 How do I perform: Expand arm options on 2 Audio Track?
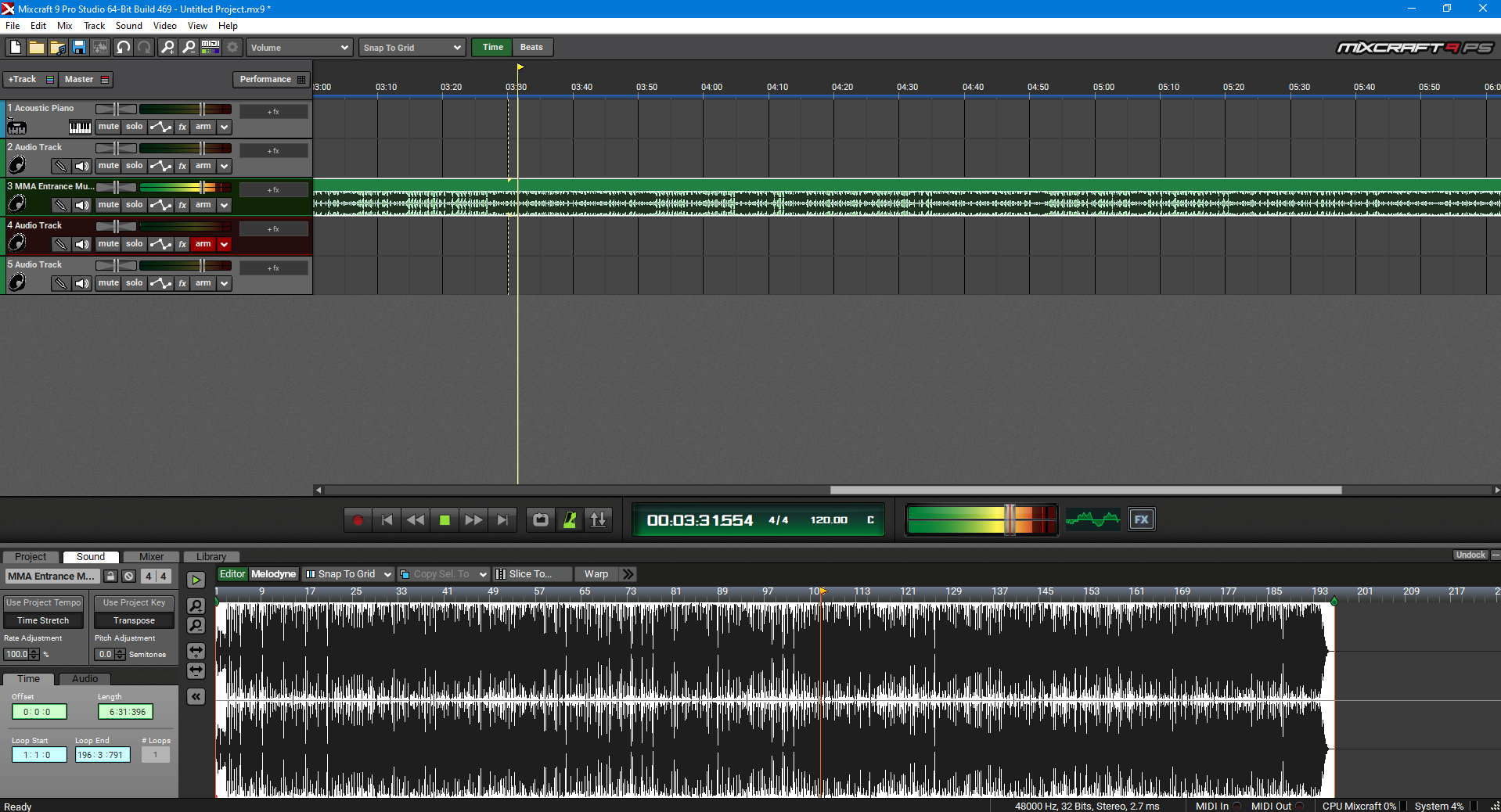225,166
